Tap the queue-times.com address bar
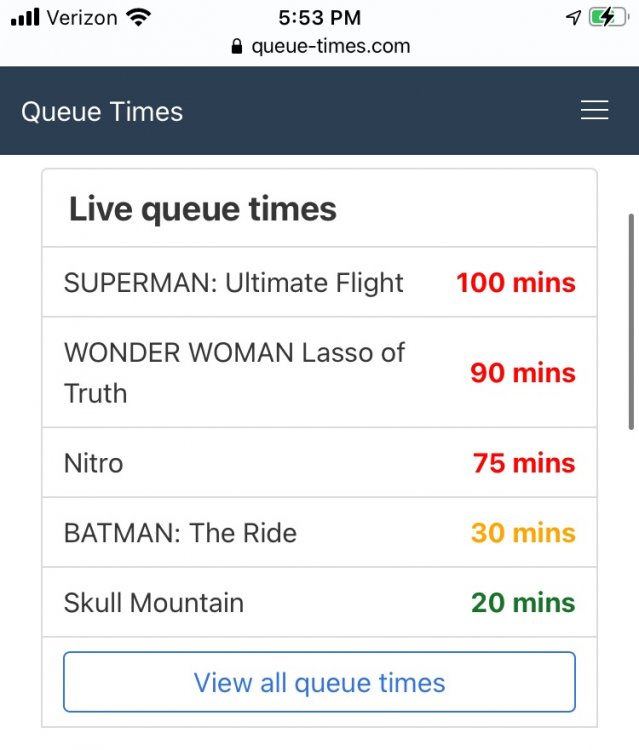The height and width of the screenshot is (750, 639). click(330, 46)
